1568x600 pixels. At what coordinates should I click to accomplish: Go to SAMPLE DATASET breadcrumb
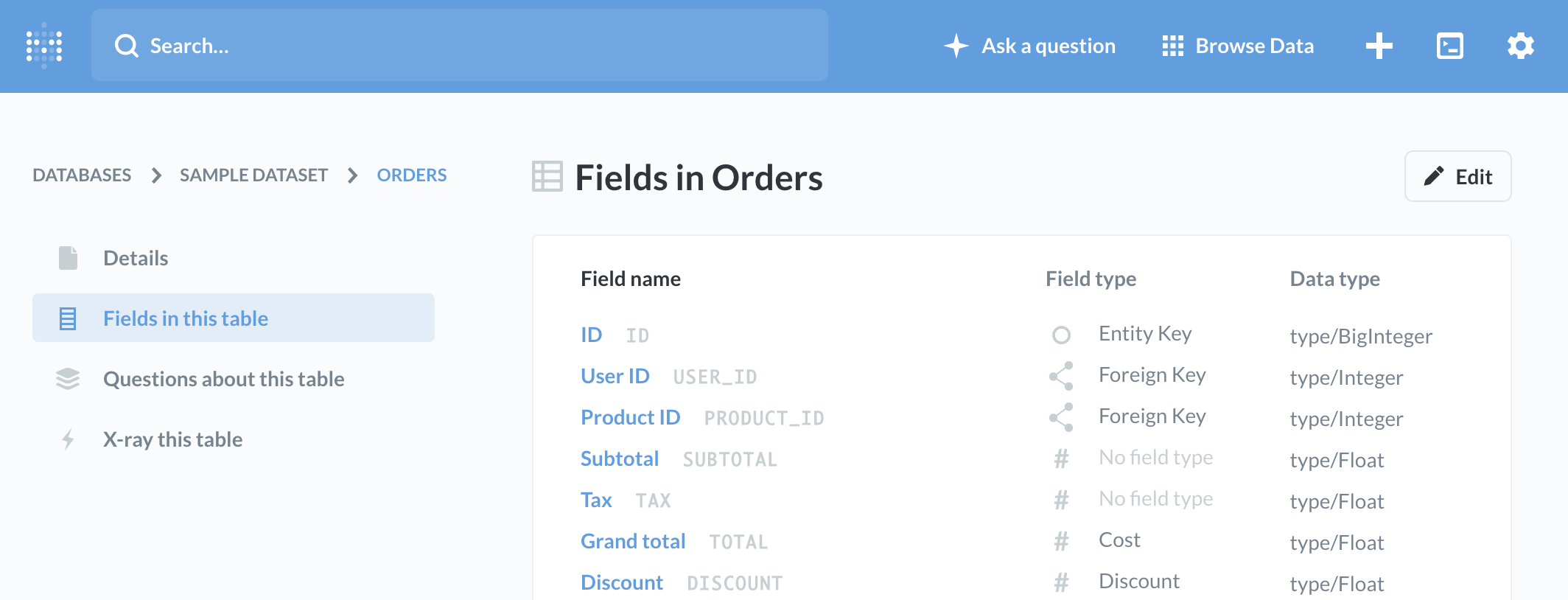tap(253, 175)
